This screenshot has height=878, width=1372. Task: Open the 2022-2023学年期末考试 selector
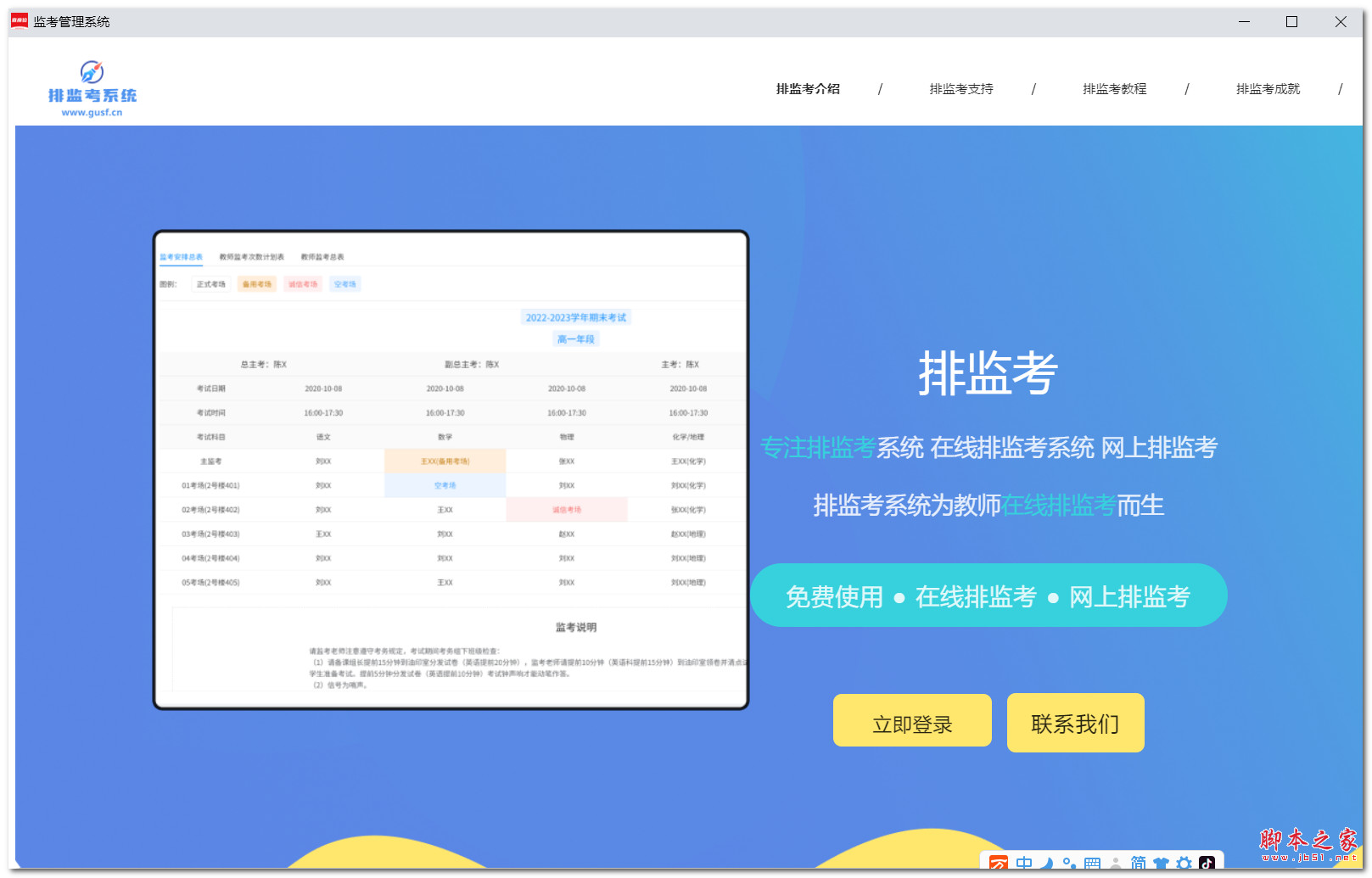[x=576, y=316]
